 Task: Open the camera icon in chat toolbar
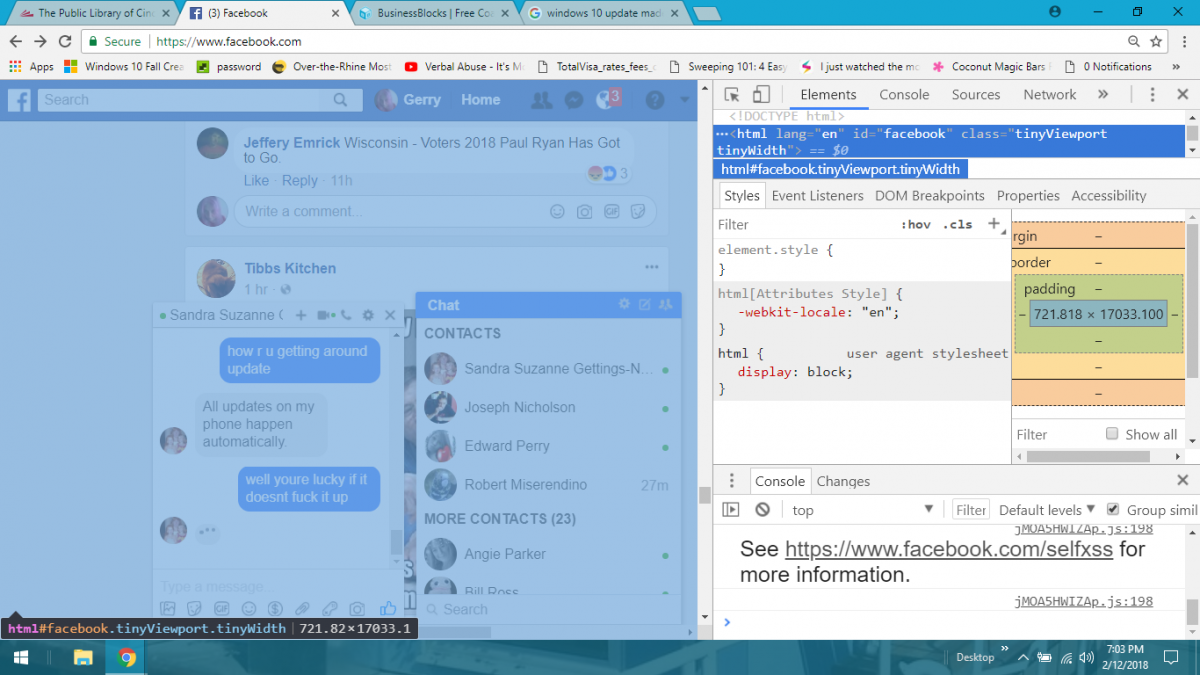point(357,608)
